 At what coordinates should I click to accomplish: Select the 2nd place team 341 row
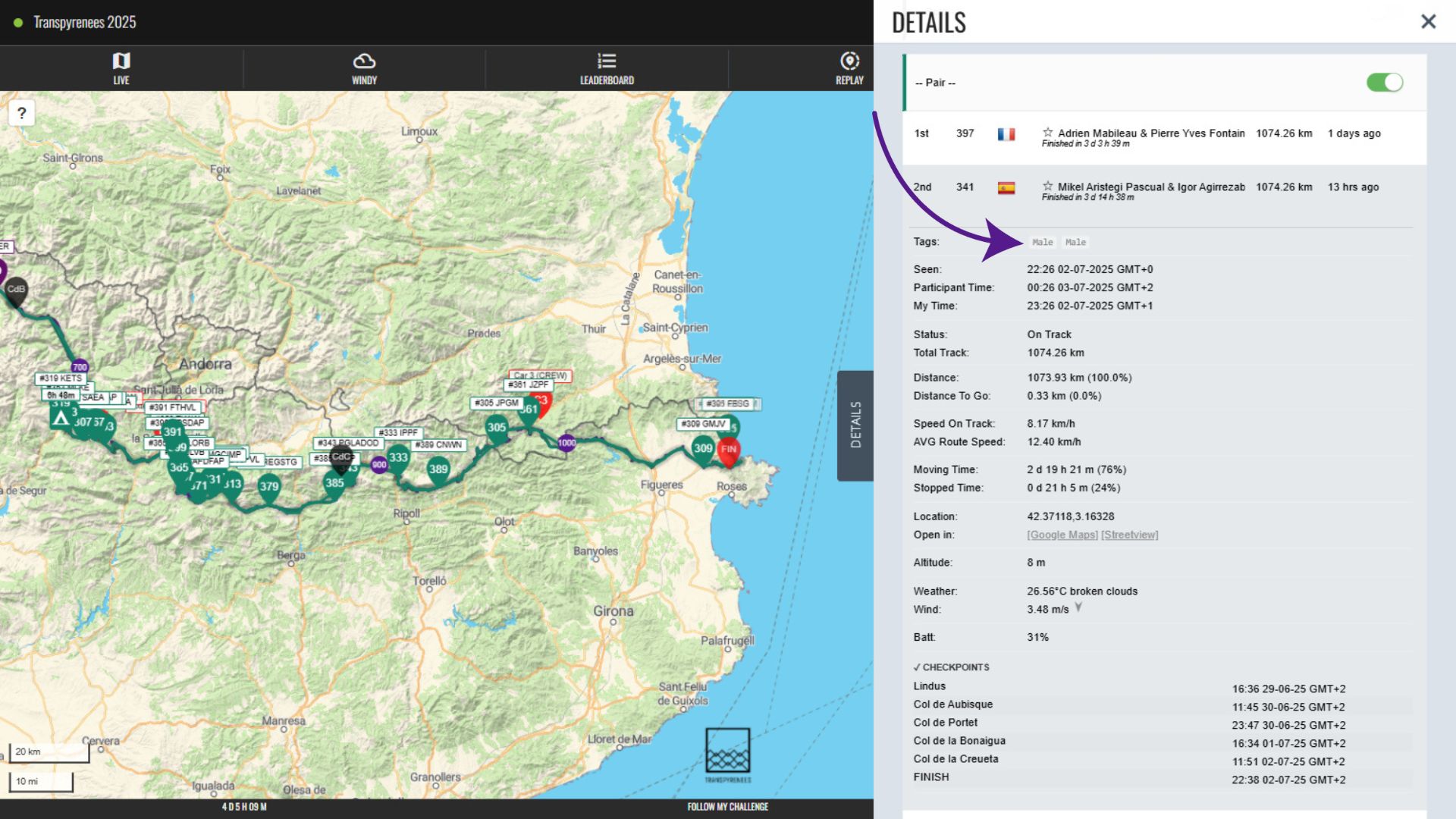(1164, 191)
